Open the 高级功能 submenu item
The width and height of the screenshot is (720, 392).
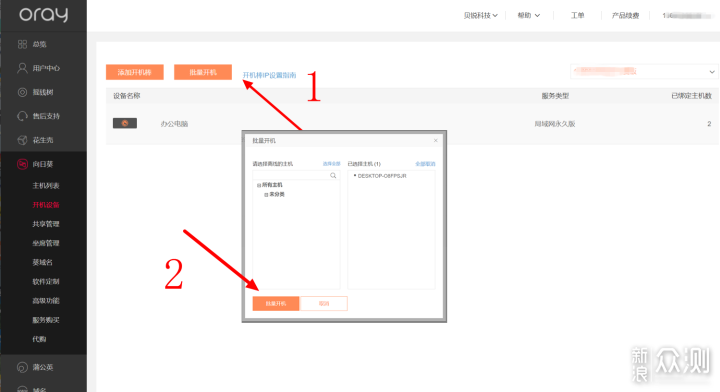[46, 301]
